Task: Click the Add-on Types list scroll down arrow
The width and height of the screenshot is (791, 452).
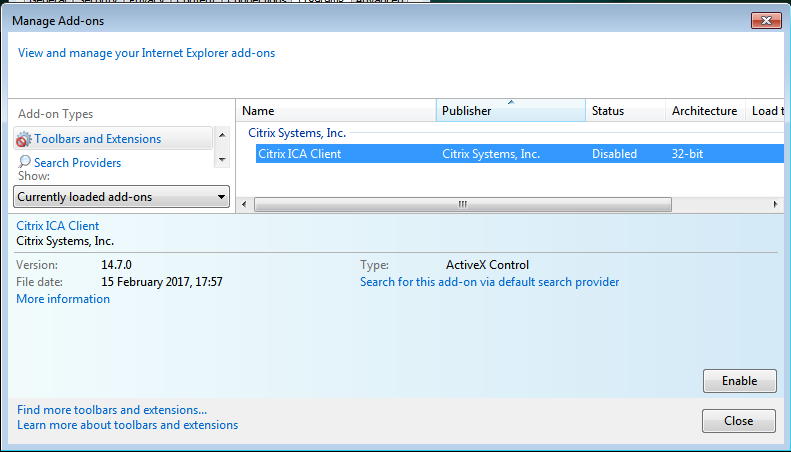Action: tap(222, 159)
